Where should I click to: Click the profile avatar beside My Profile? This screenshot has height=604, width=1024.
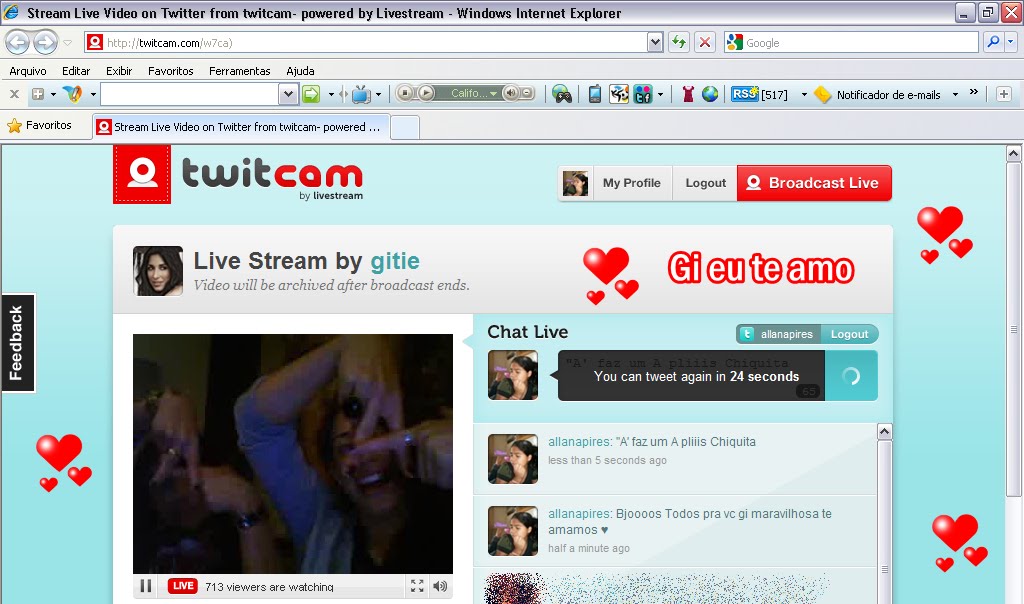pyautogui.click(x=575, y=183)
